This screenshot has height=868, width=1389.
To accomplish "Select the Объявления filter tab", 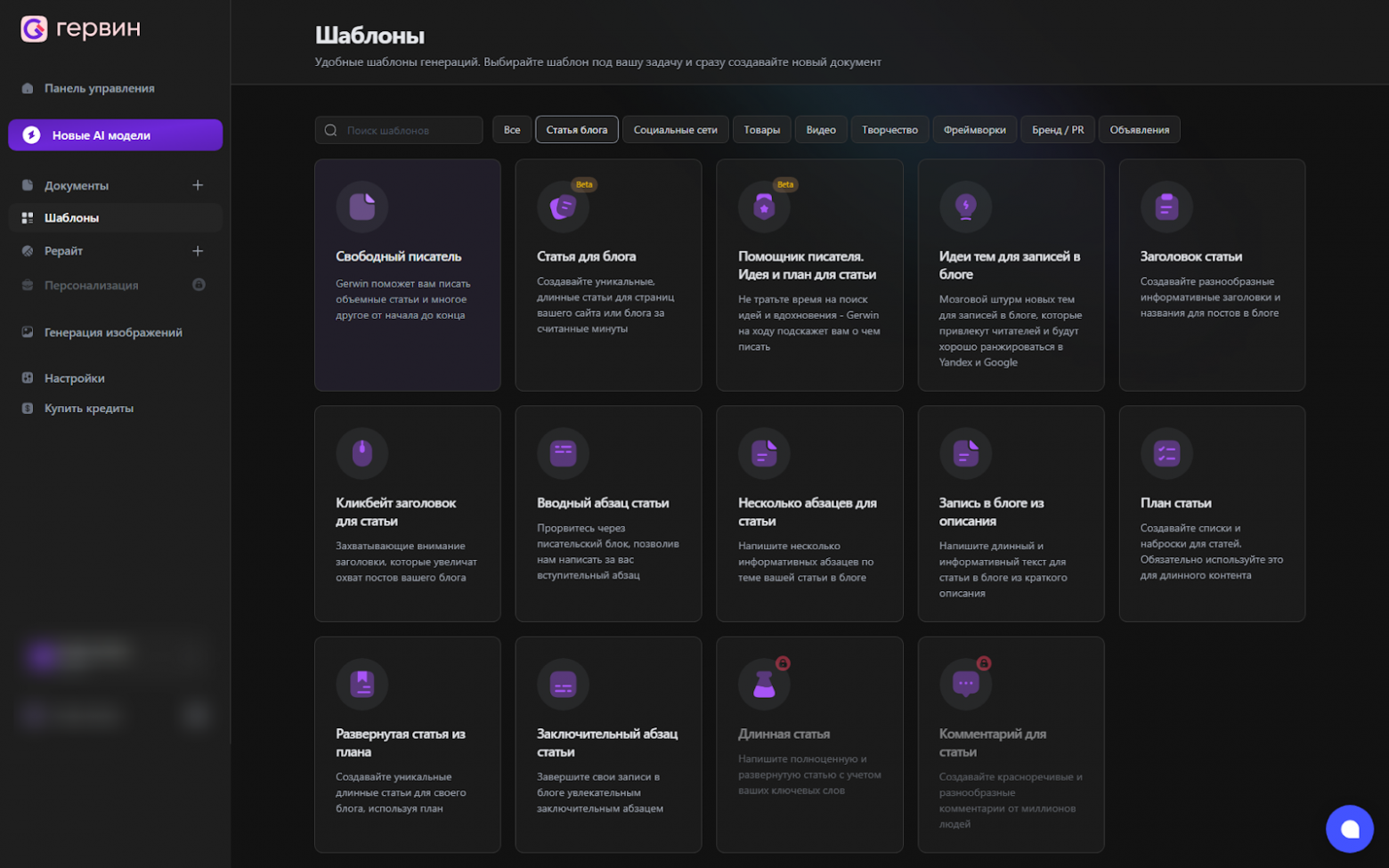I will pyautogui.click(x=1140, y=130).
